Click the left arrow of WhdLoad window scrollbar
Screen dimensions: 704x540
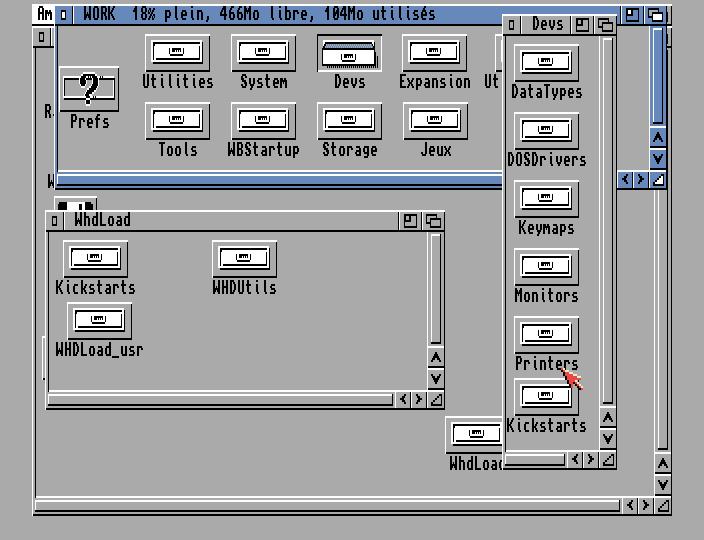pyautogui.click(x=403, y=399)
